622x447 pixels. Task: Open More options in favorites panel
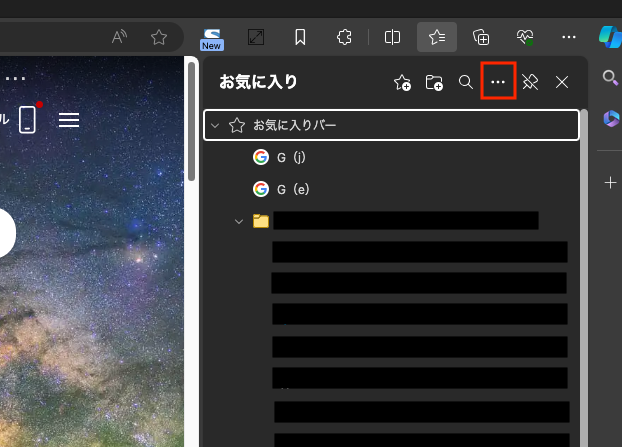498,82
